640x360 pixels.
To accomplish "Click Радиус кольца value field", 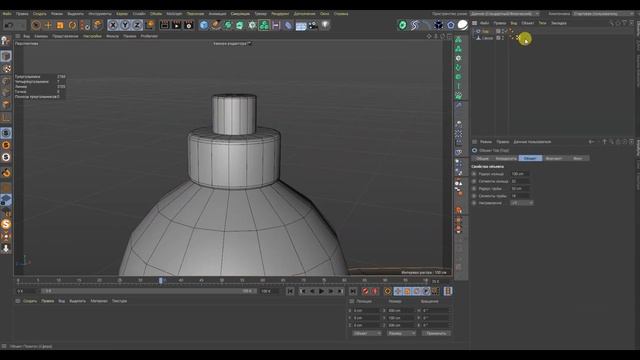I will tap(520, 174).
